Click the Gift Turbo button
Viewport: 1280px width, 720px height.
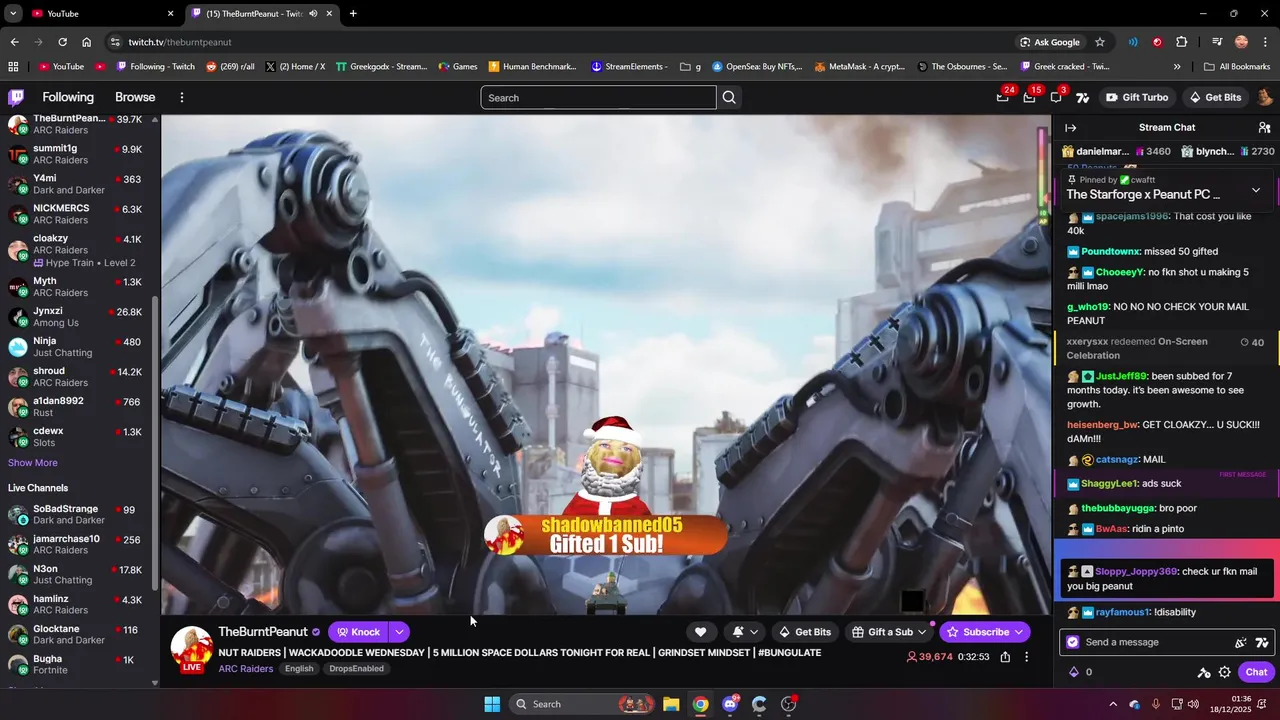tap(1136, 97)
